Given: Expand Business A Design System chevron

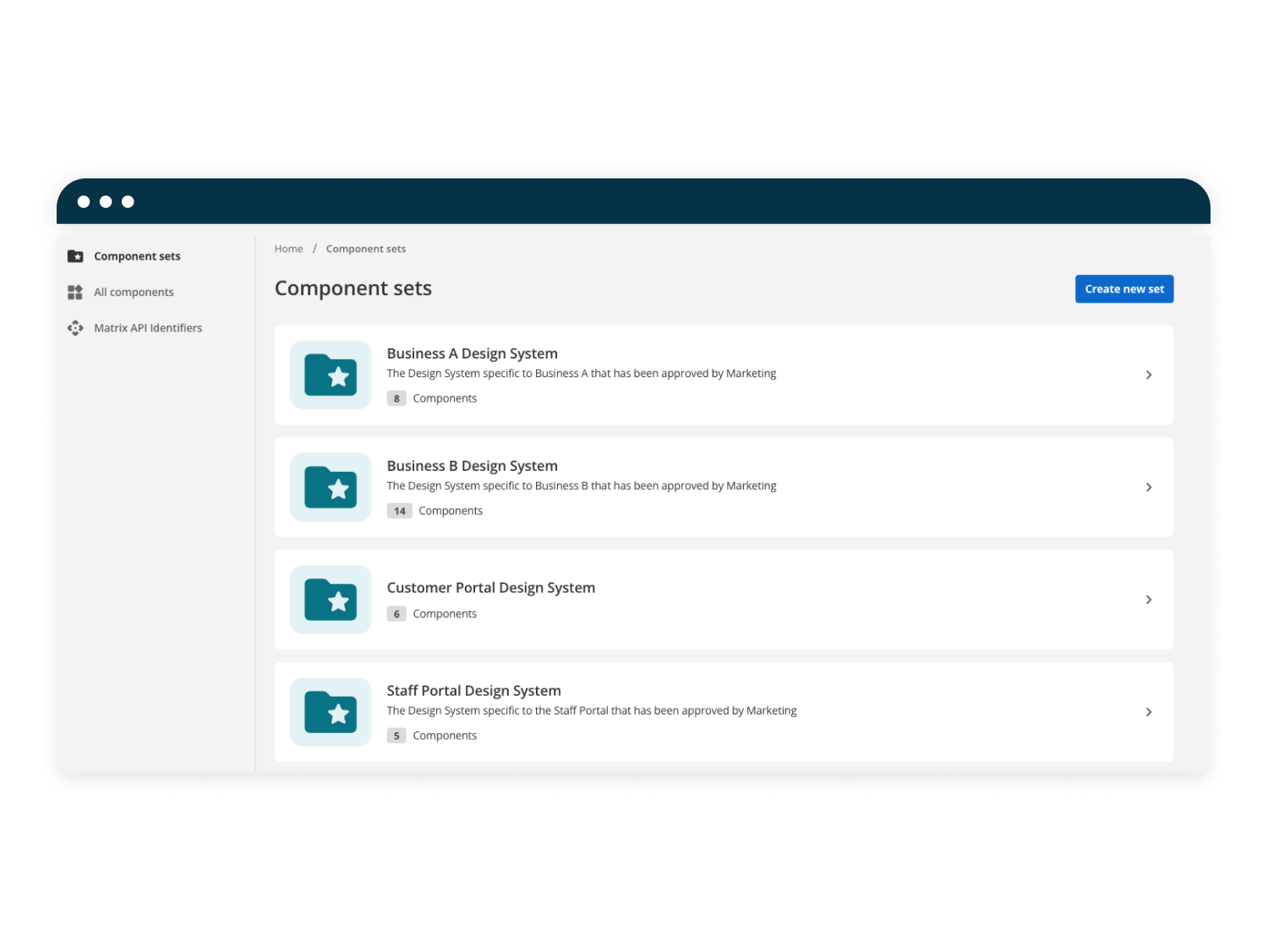Looking at the screenshot, I should pyautogui.click(x=1148, y=375).
